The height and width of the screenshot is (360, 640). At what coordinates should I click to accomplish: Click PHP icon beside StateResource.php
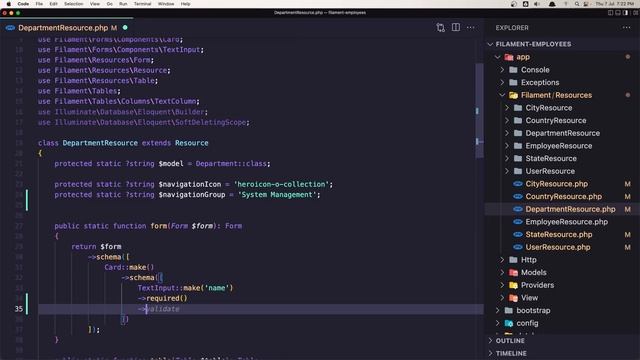click(518, 234)
